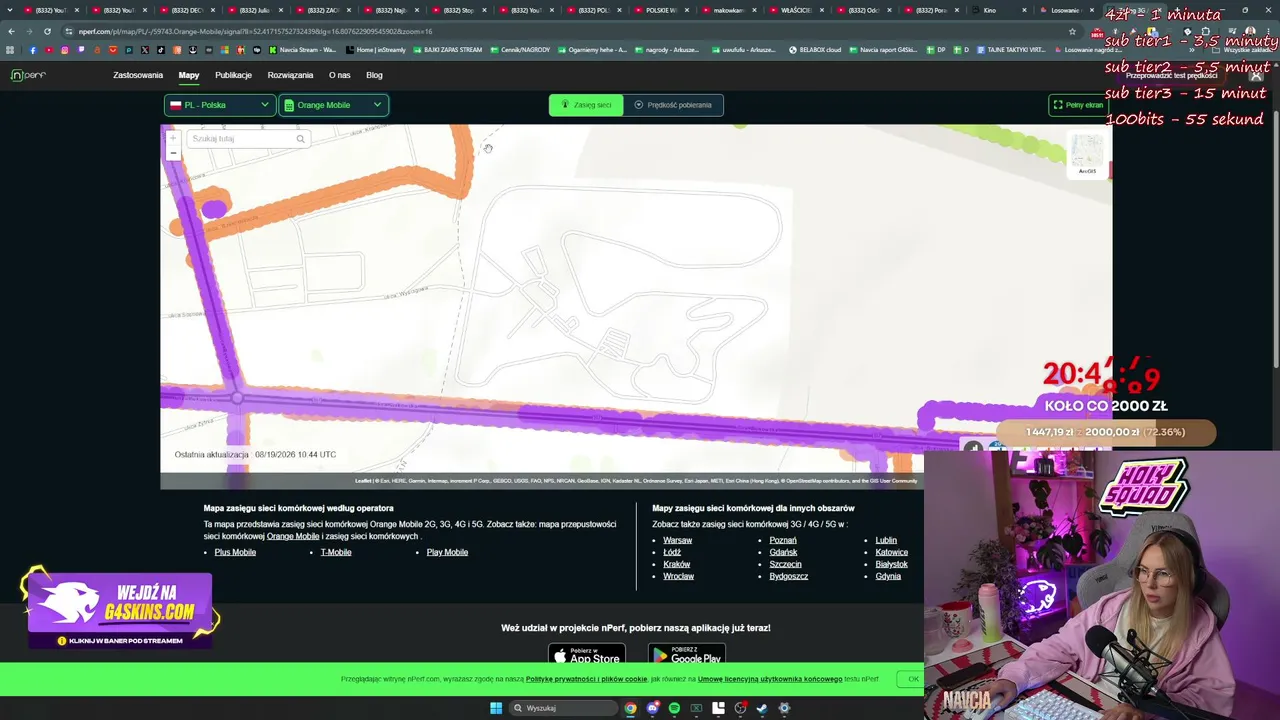1280x720 pixels.
Task: Open the Plus Mobile coverage link
Action: [235, 552]
